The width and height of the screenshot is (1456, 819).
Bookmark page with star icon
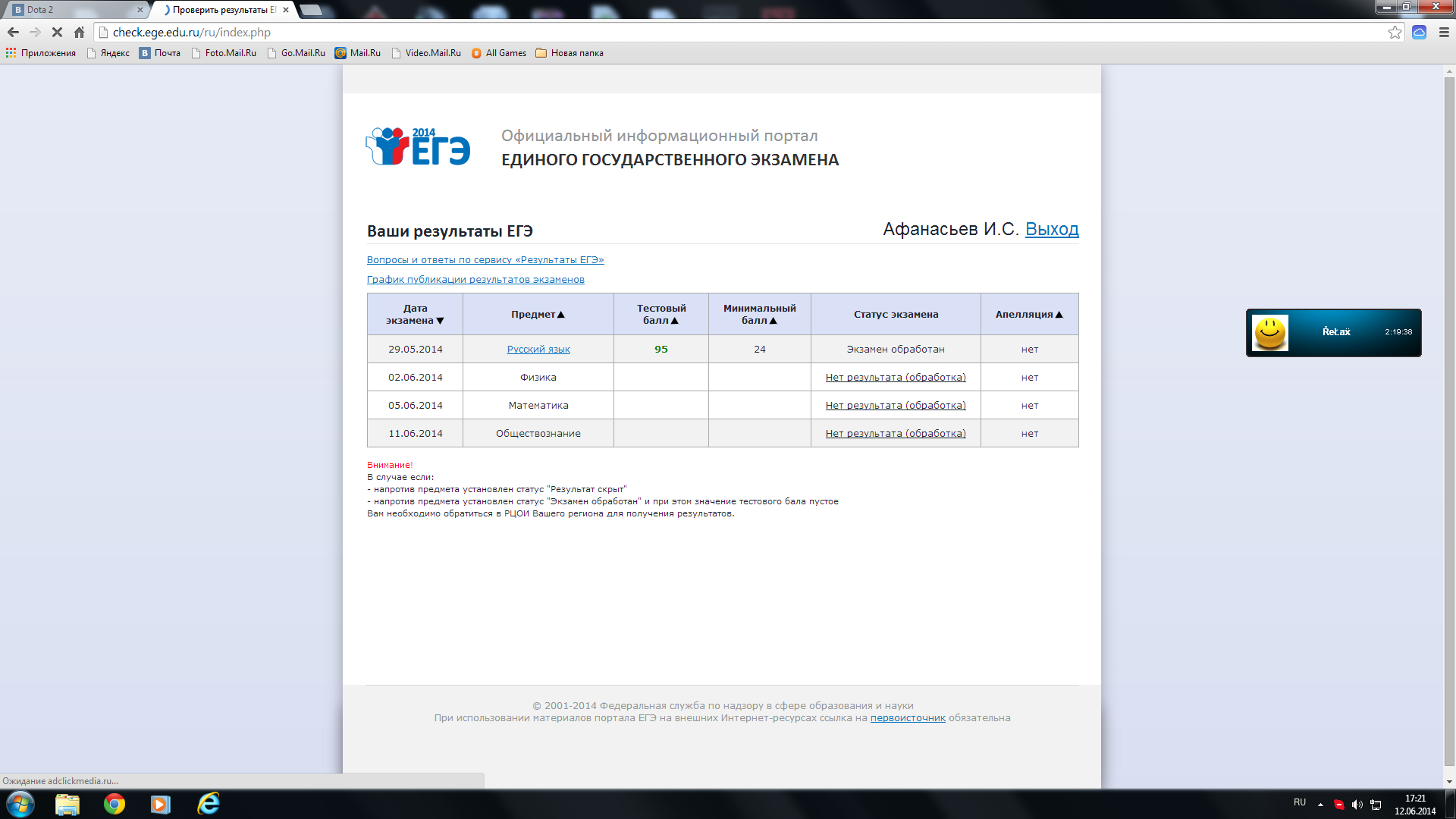(x=1395, y=33)
